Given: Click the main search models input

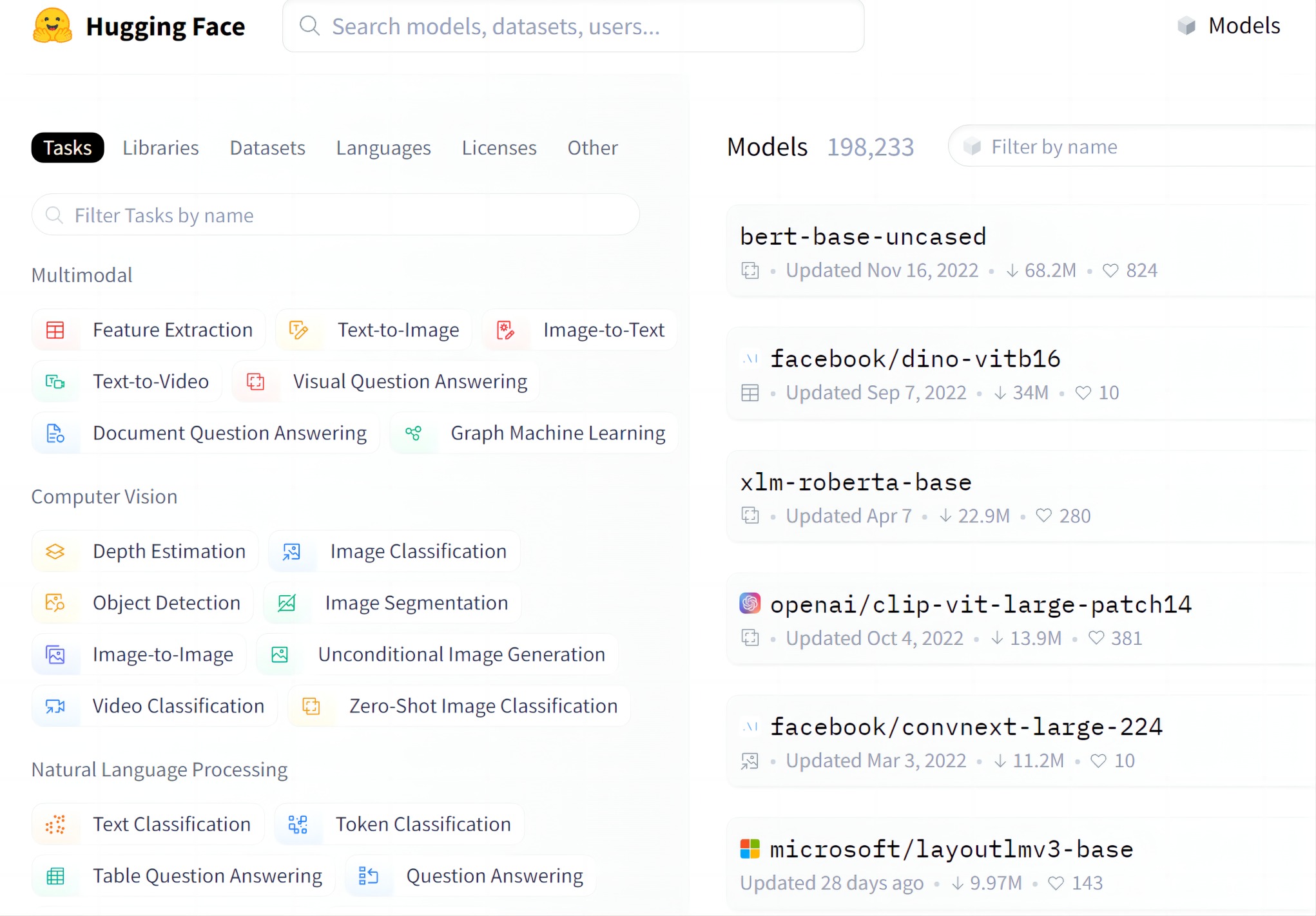Looking at the screenshot, I should click(x=574, y=26).
